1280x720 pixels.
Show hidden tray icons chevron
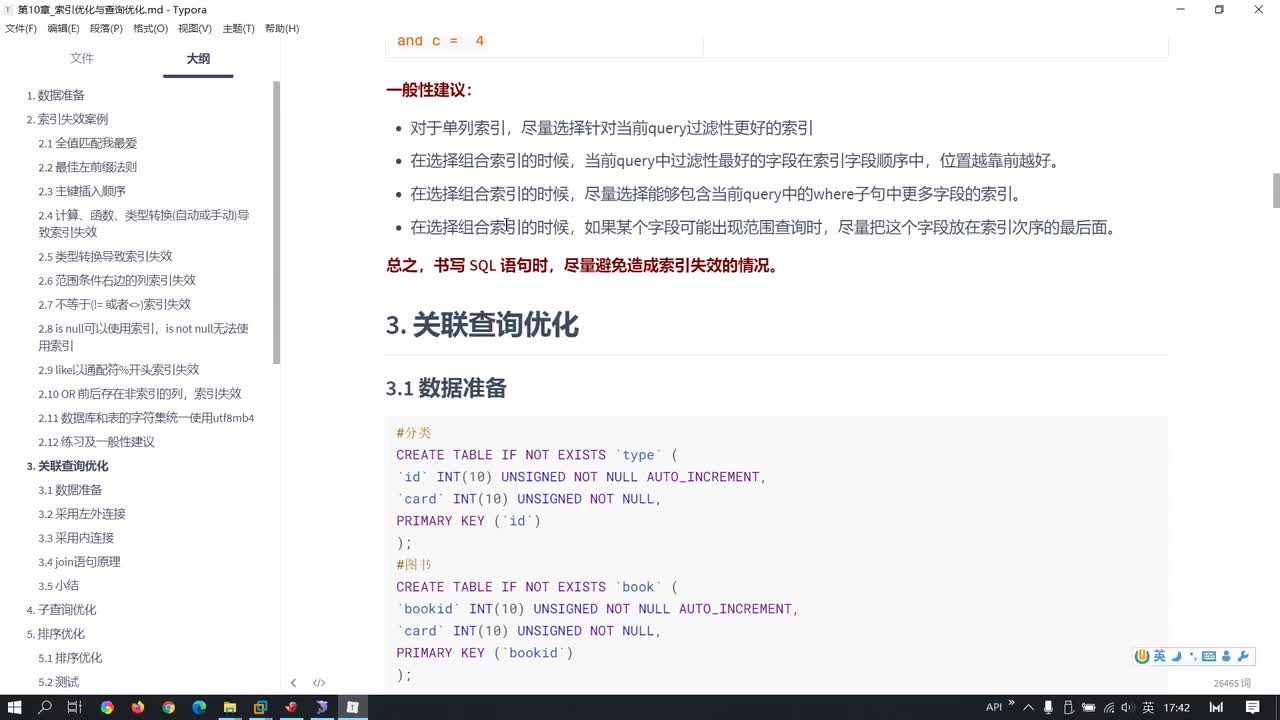pyautogui.click(x=1028, y=707)
